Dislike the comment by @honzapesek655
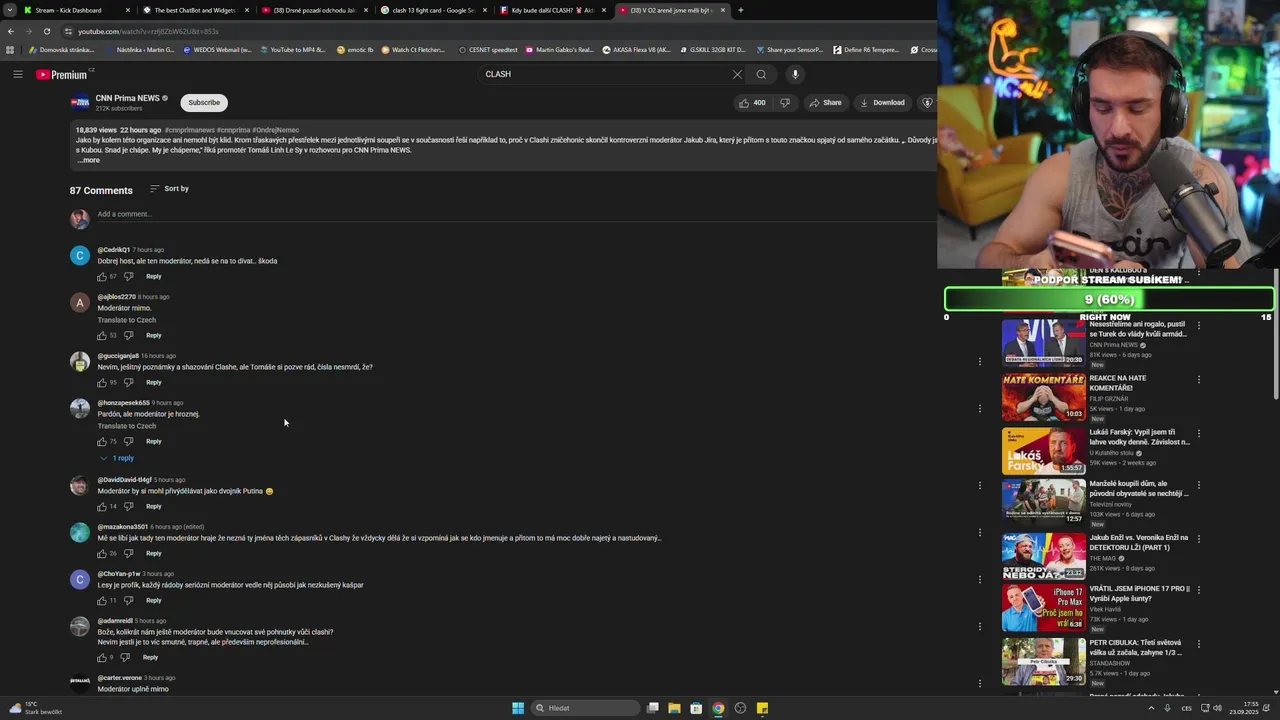Screen dimensions: 1280x720 click(128, 441)
